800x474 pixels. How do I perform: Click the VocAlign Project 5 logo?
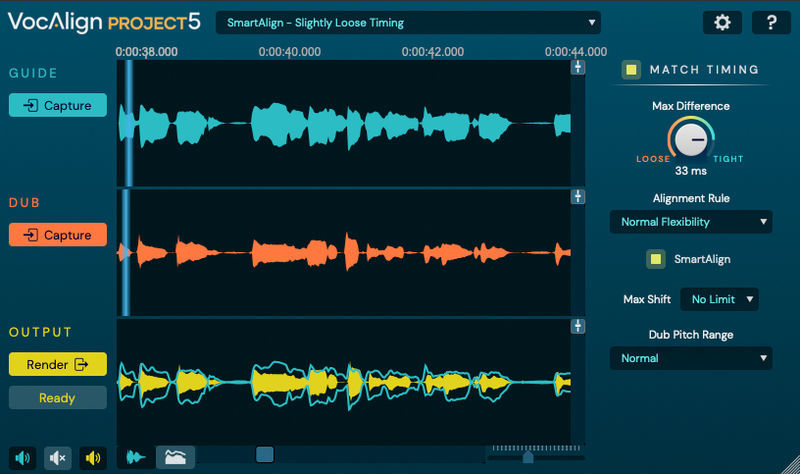pos(104,22)
